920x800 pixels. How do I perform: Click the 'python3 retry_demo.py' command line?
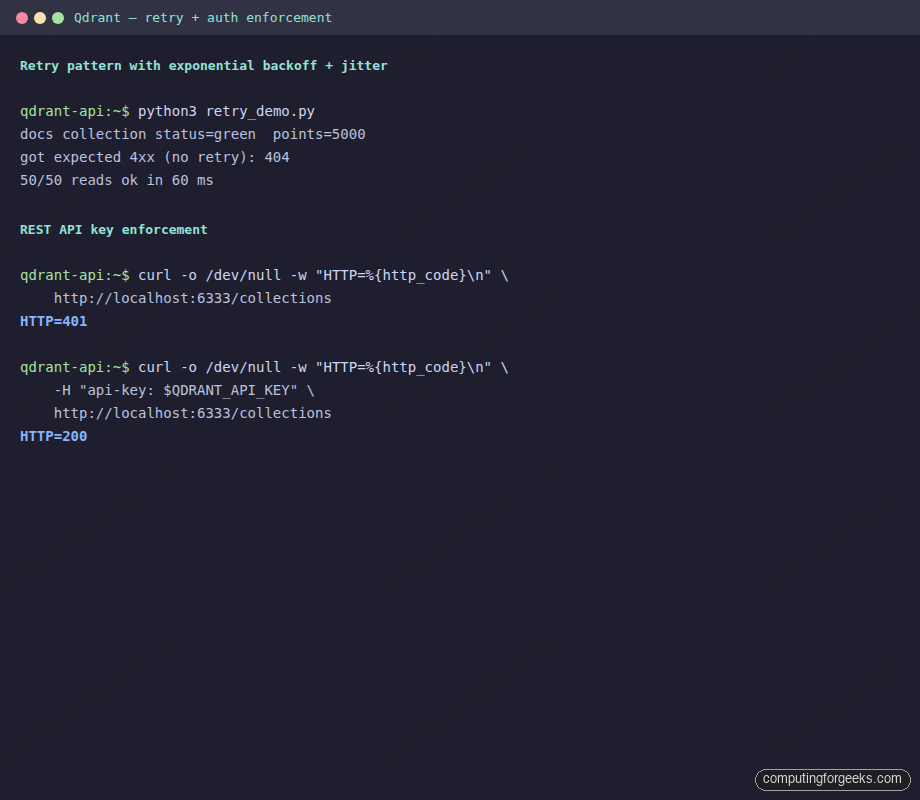click(167, 112)
